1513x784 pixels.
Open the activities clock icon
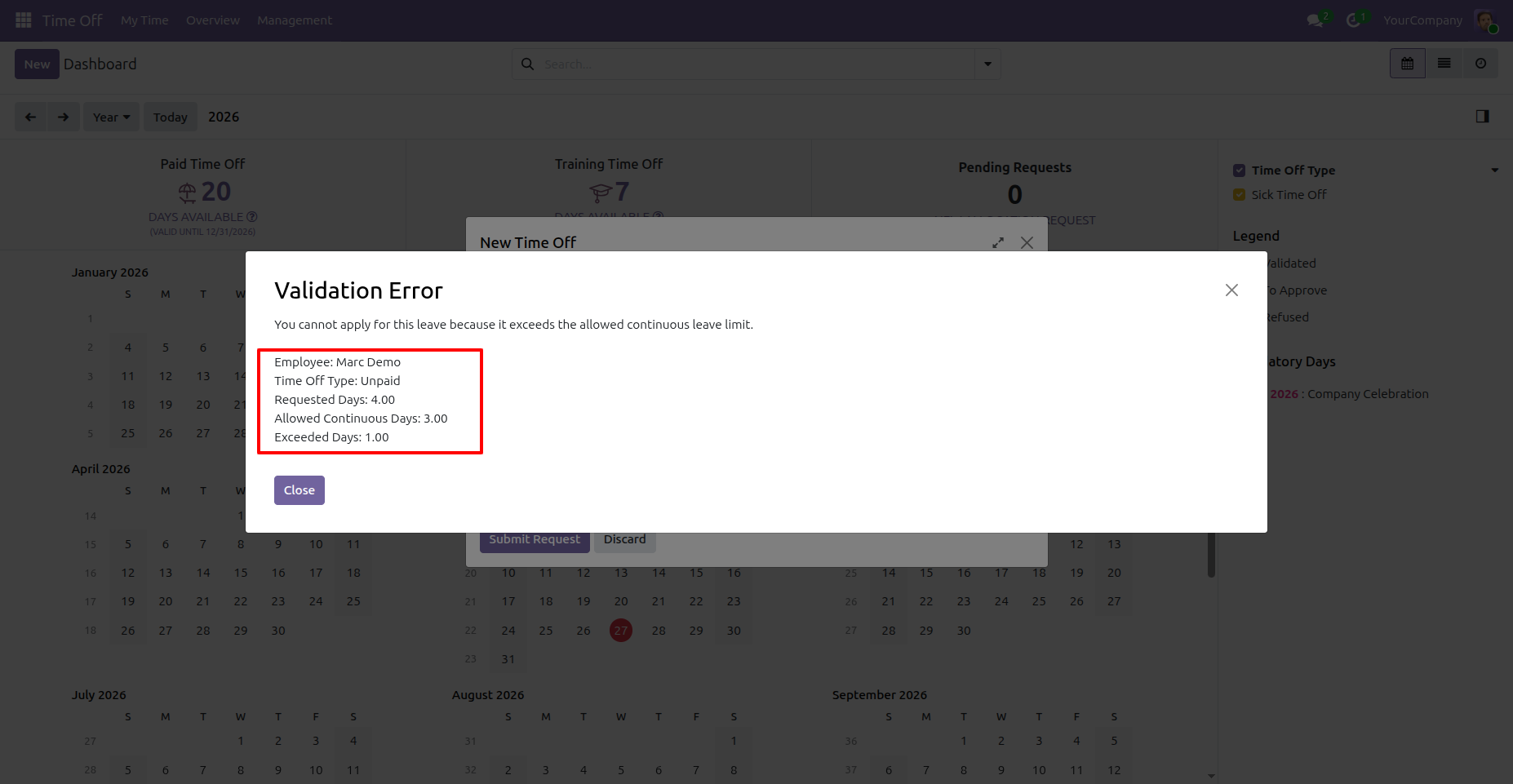(1355, 20)
